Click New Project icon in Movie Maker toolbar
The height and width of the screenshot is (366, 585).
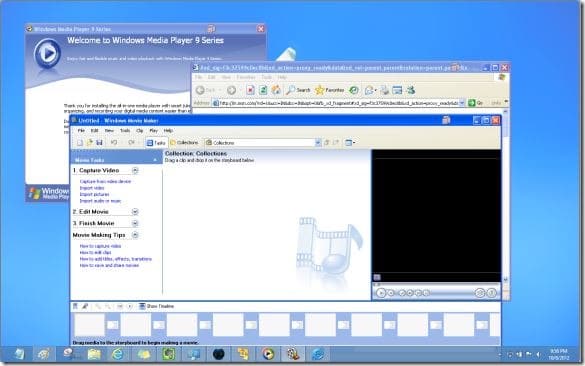[80, 143]
